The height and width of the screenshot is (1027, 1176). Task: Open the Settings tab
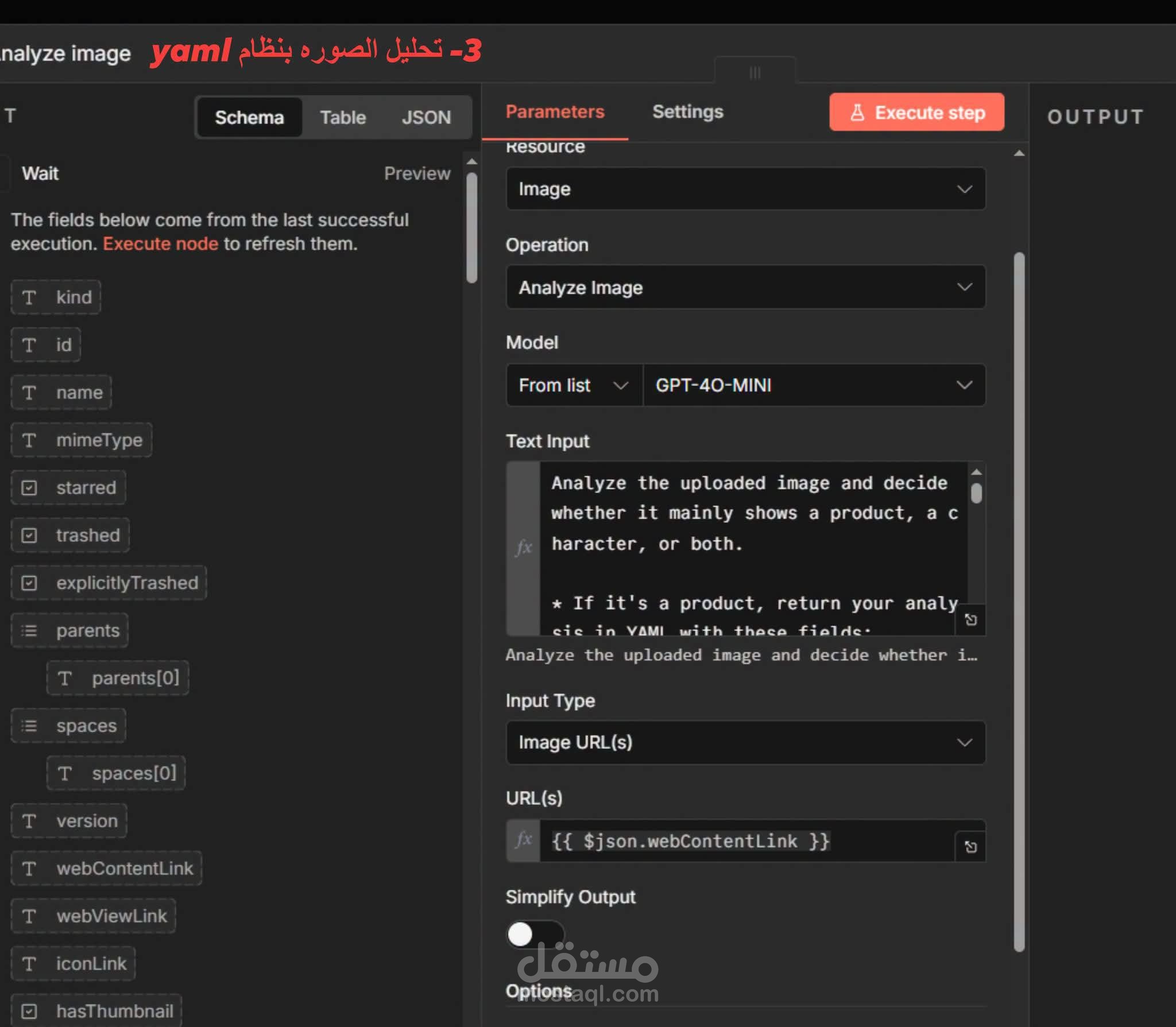tap(688, 111)
